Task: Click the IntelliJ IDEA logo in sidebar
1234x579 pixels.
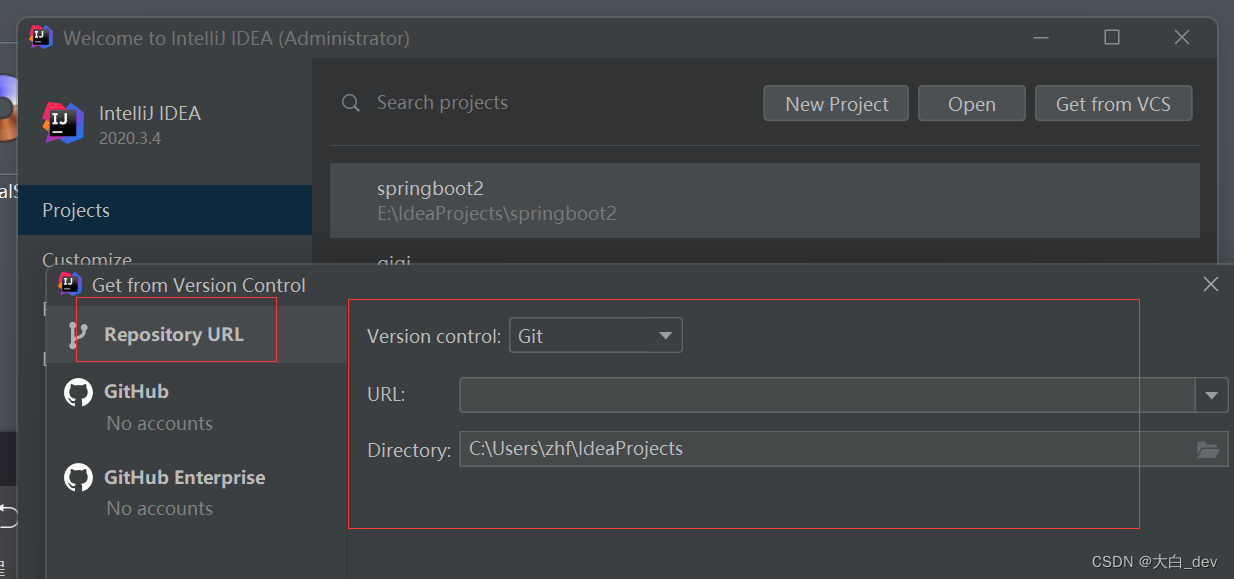Action: point(63,123)
